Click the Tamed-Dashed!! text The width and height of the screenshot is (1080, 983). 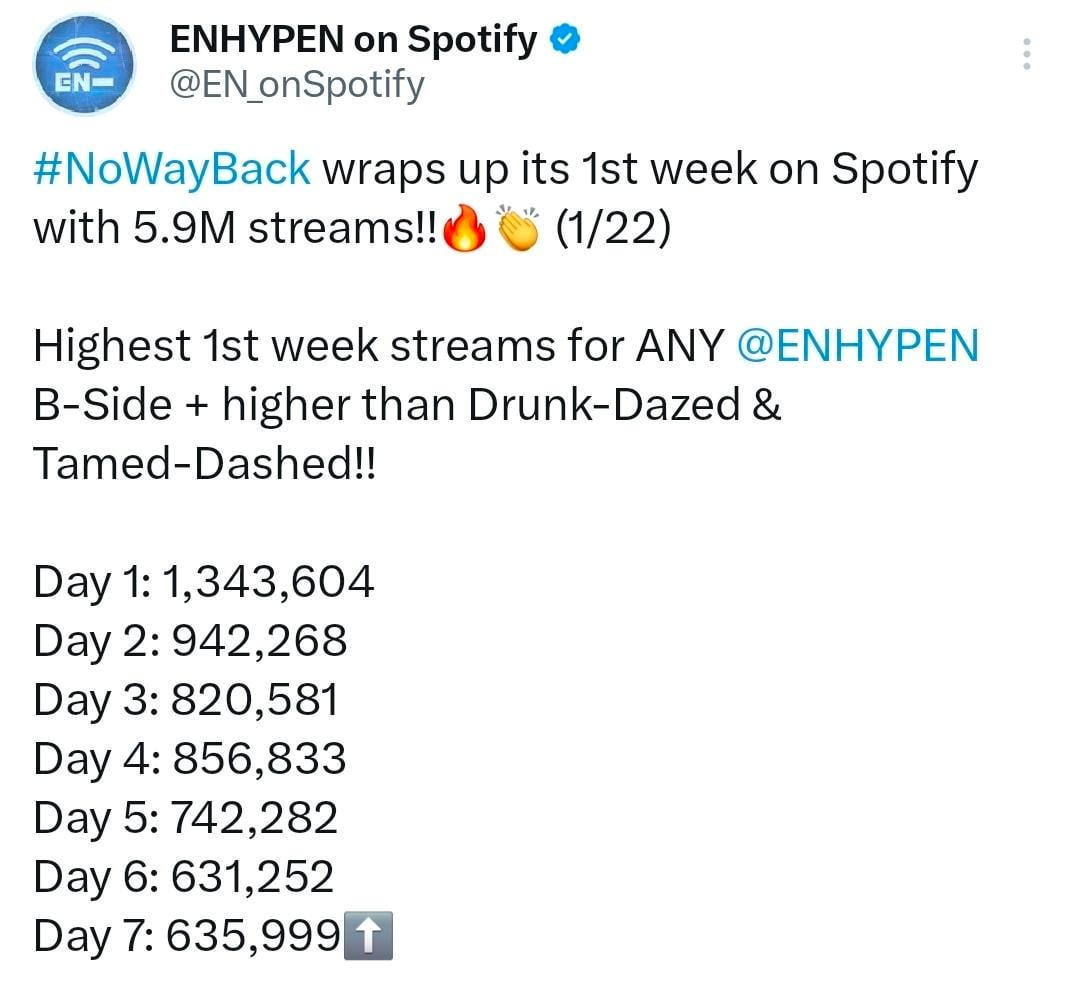point(205,464)
